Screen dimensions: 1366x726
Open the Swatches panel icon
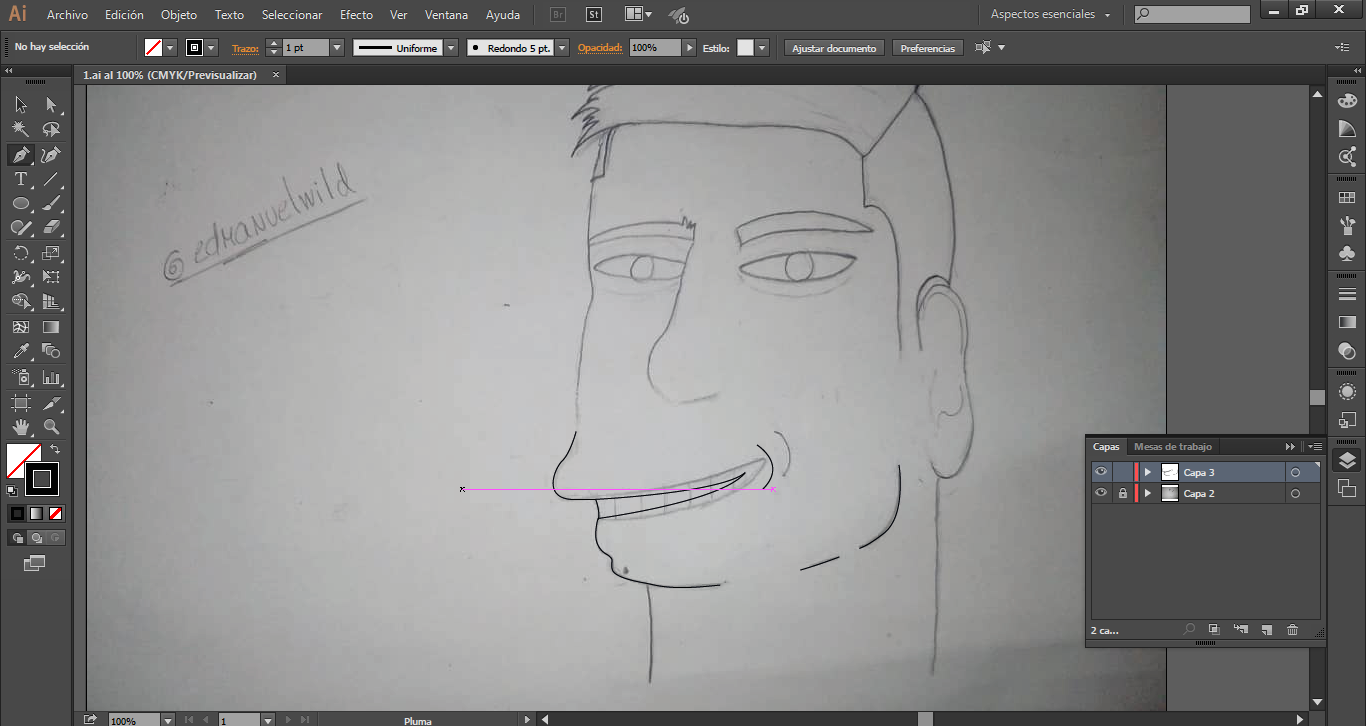[x=1347, y=199]
